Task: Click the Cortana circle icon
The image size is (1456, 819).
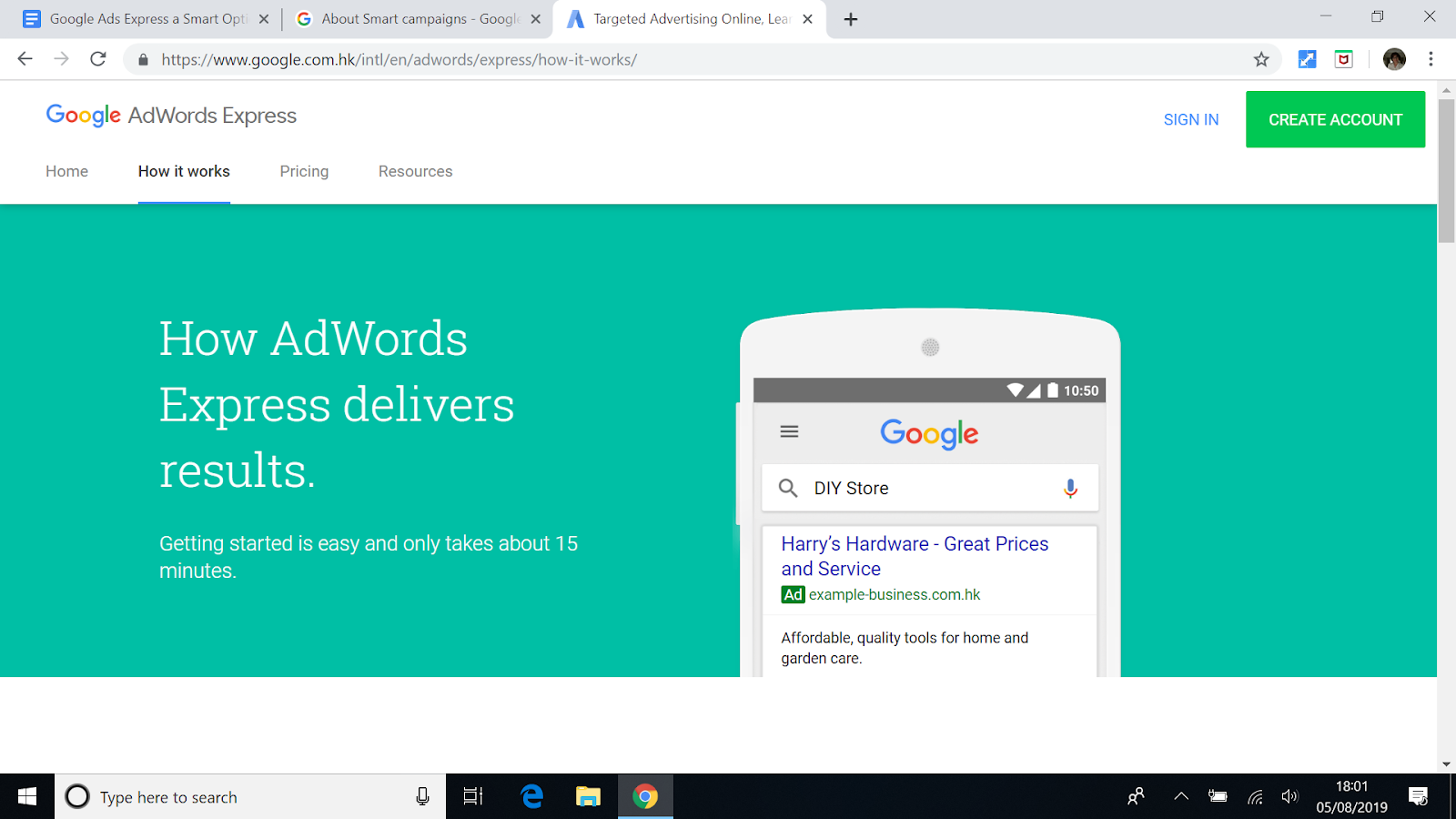Action: tap(77, 797)
